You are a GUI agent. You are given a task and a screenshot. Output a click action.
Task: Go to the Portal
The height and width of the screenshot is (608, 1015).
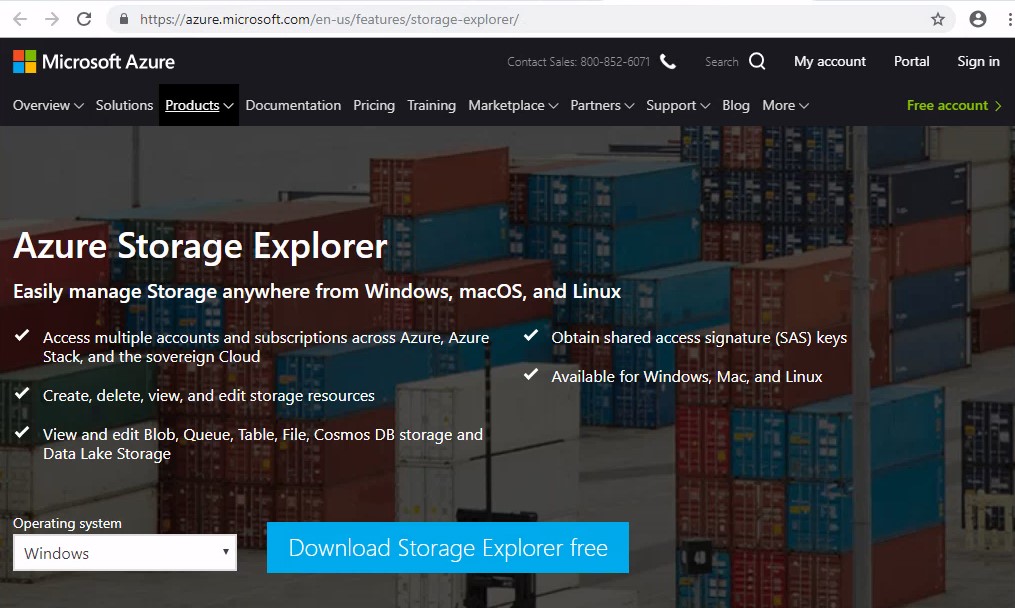point(911,61)
